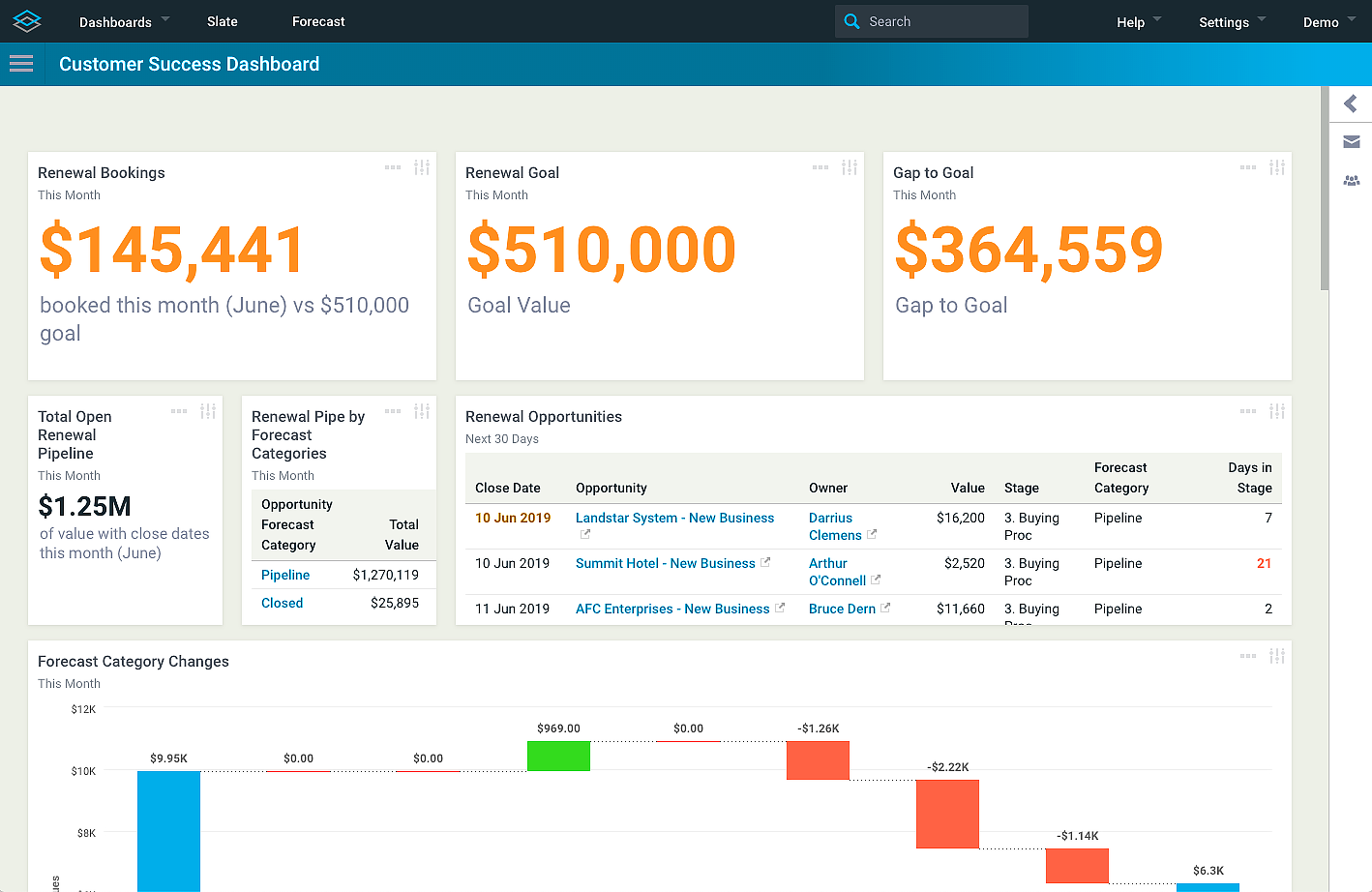
Task: Open the mail envelope icon in sidebar
Action: [x=1351, y=142]
